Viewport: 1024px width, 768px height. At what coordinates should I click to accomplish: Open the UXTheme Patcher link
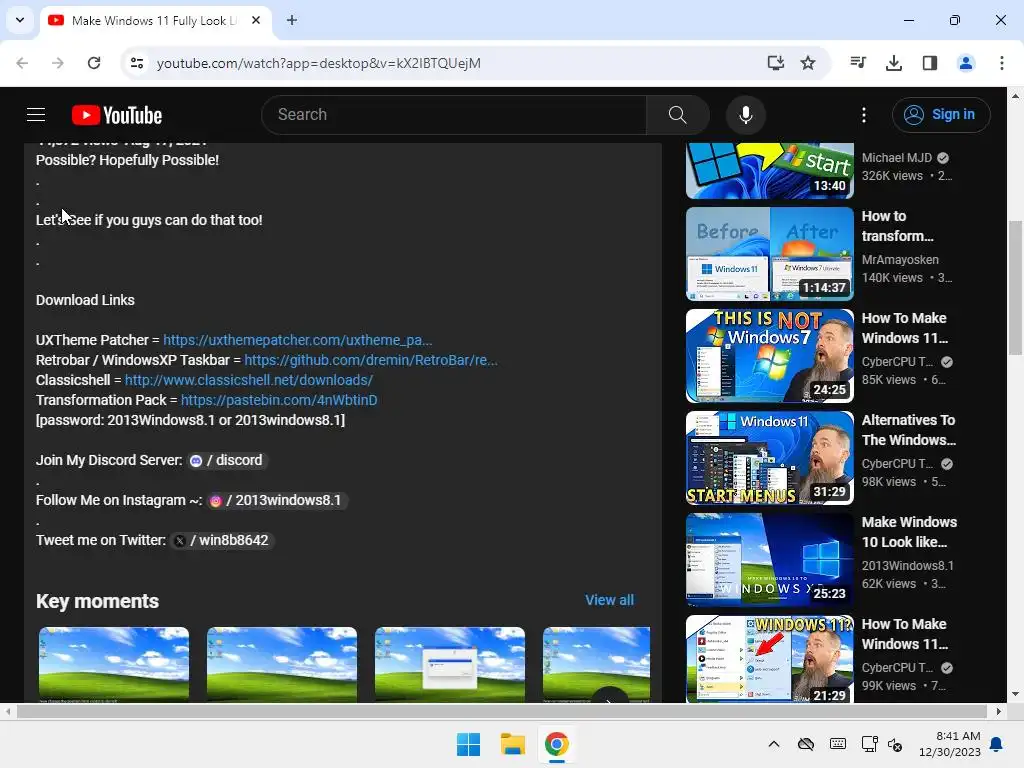coord(297,340)
